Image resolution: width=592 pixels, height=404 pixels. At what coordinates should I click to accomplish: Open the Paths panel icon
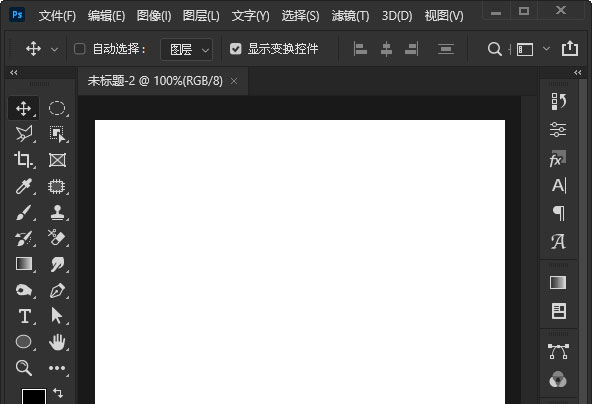558,352
